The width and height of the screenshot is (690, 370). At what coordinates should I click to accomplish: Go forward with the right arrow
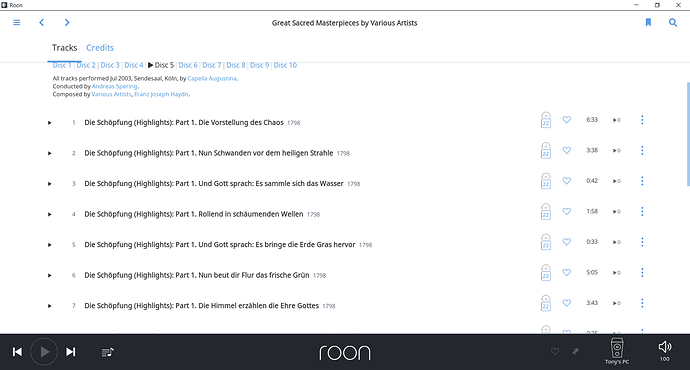click(67, 22)
